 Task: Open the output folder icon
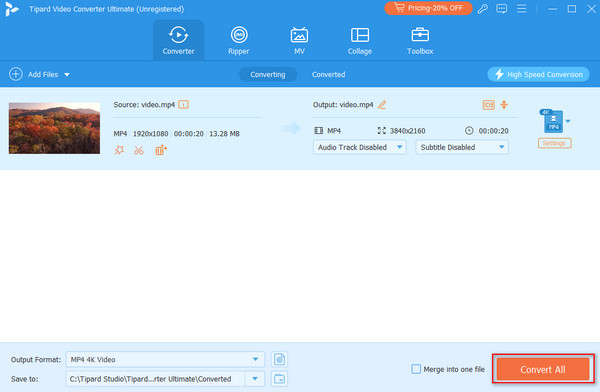click(279, 379)
